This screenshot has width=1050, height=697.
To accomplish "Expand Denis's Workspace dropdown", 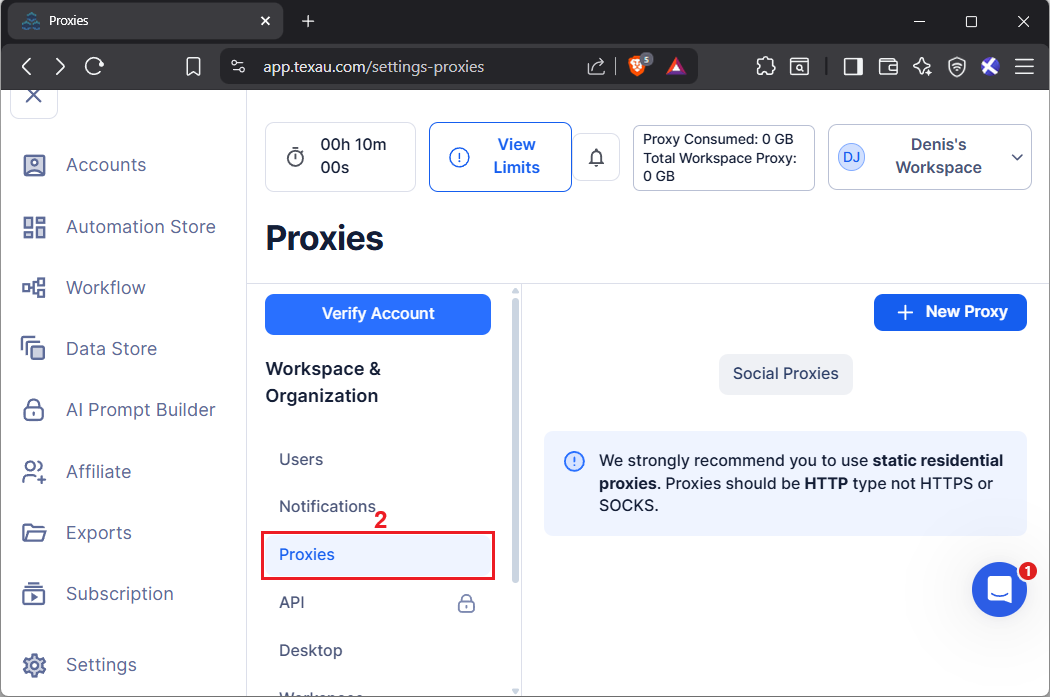I will [x=1017, y=157].
